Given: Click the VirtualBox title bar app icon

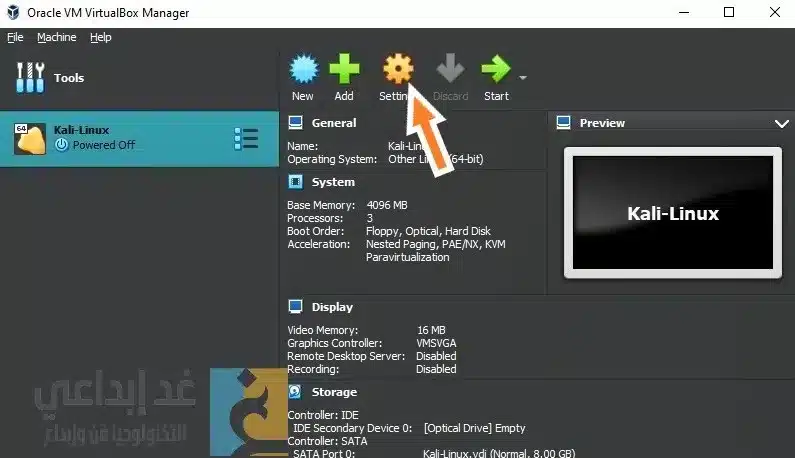Looking at the screenshot, I should pyautogui.click(x=13, y=12).
